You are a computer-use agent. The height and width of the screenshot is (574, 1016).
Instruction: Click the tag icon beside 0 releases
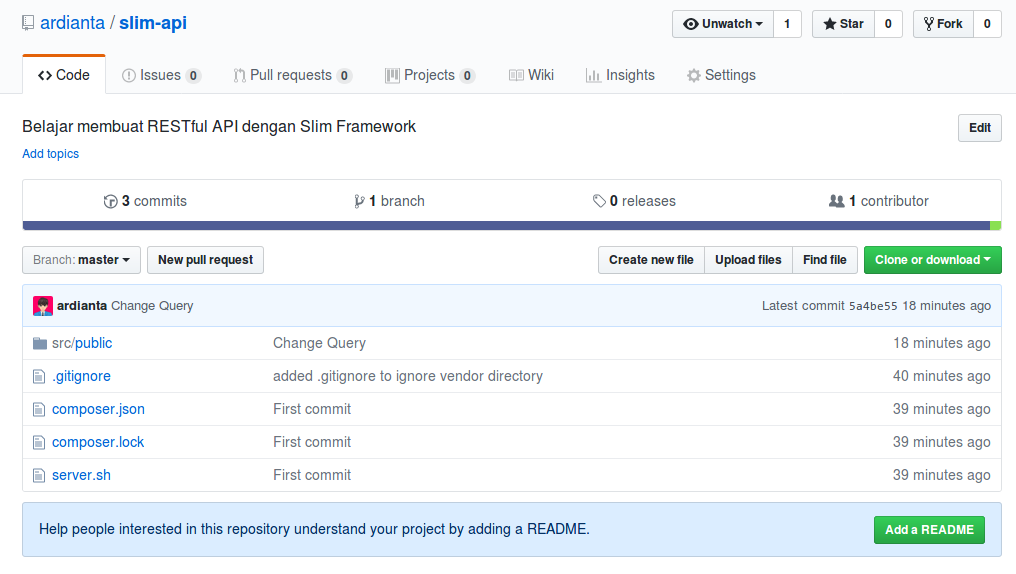pyautogui.click(x=599, y=201)
